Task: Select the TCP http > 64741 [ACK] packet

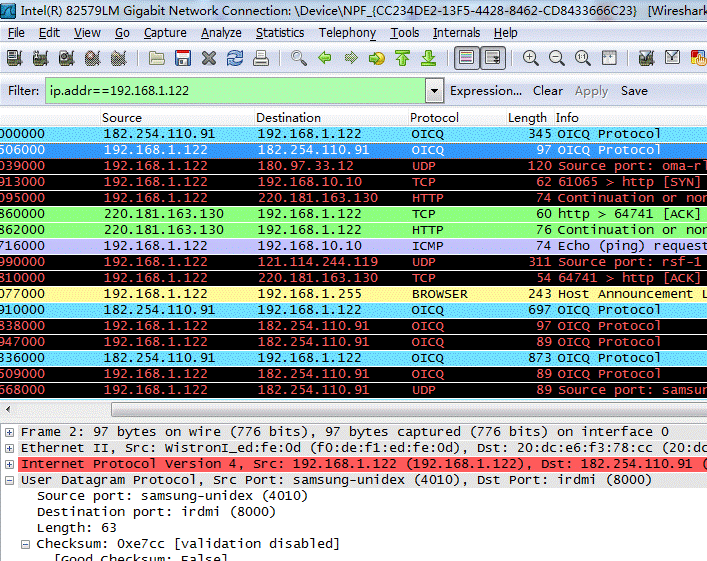Action: click(x=354, y=214)
